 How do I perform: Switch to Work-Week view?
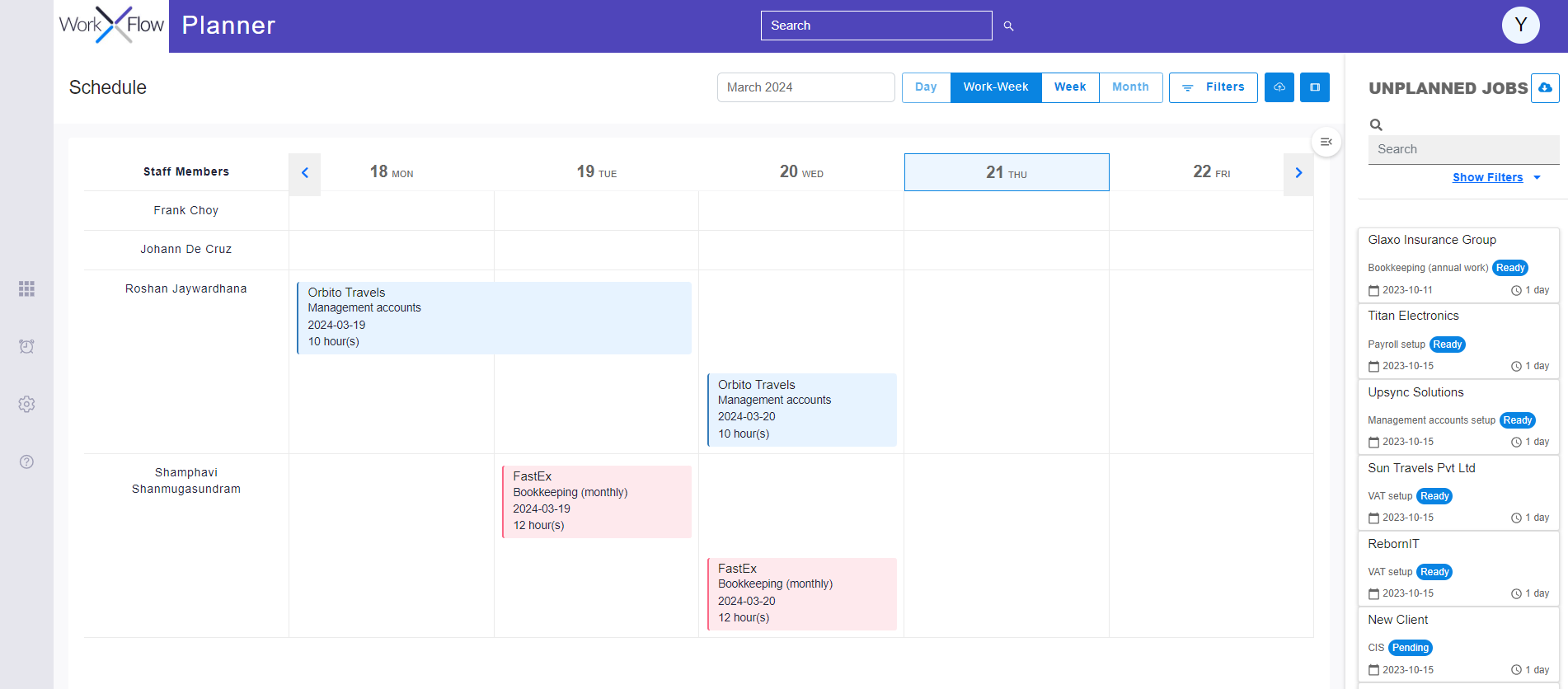[x=996, y=87]
